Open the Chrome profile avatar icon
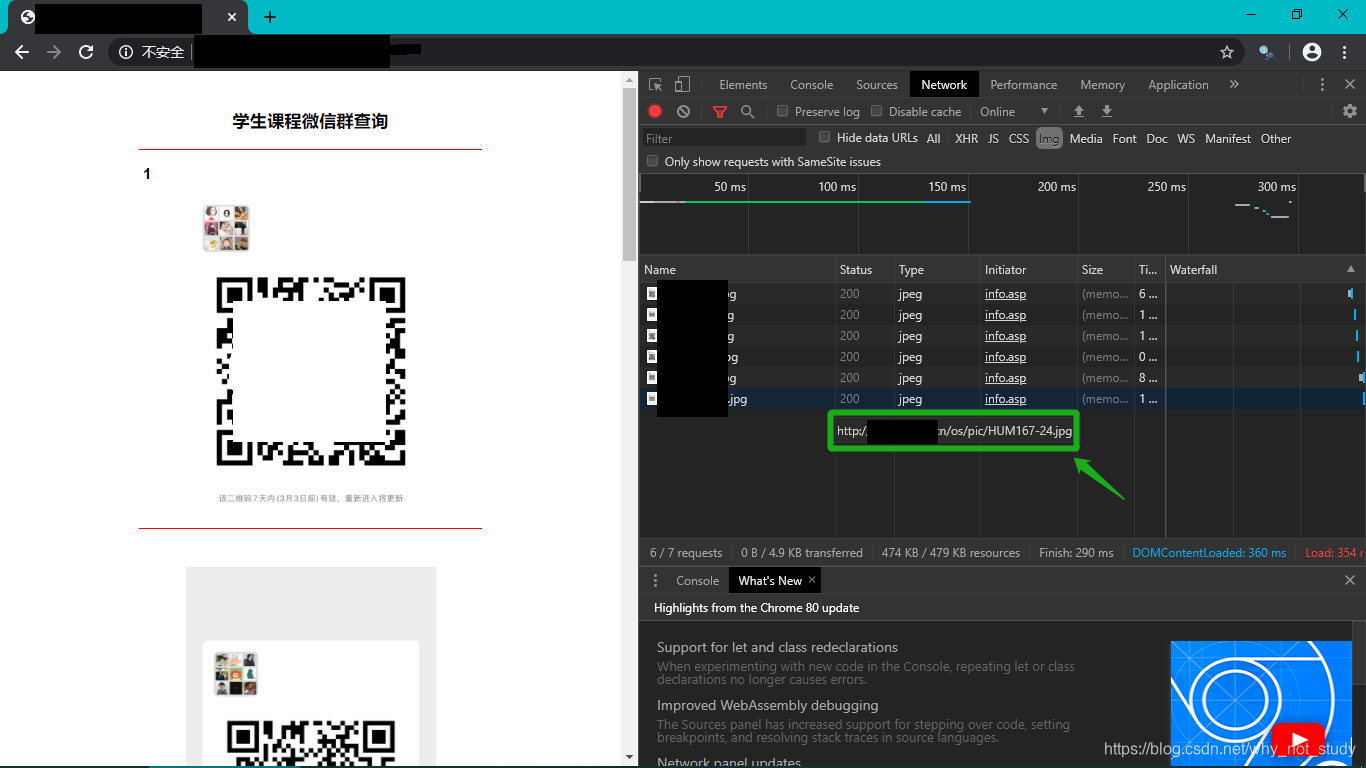1366x768 pixels. pos(1312,52)
